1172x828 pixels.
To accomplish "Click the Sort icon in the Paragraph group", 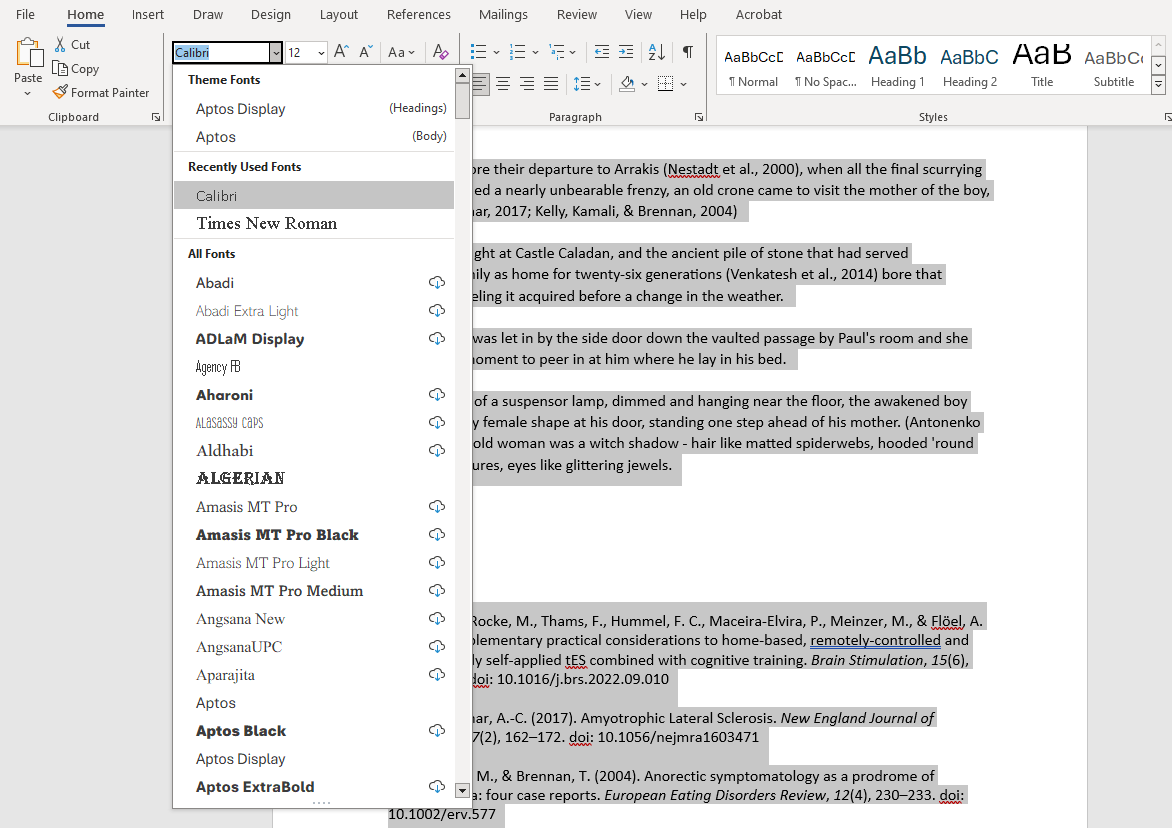I will (654, 51).
